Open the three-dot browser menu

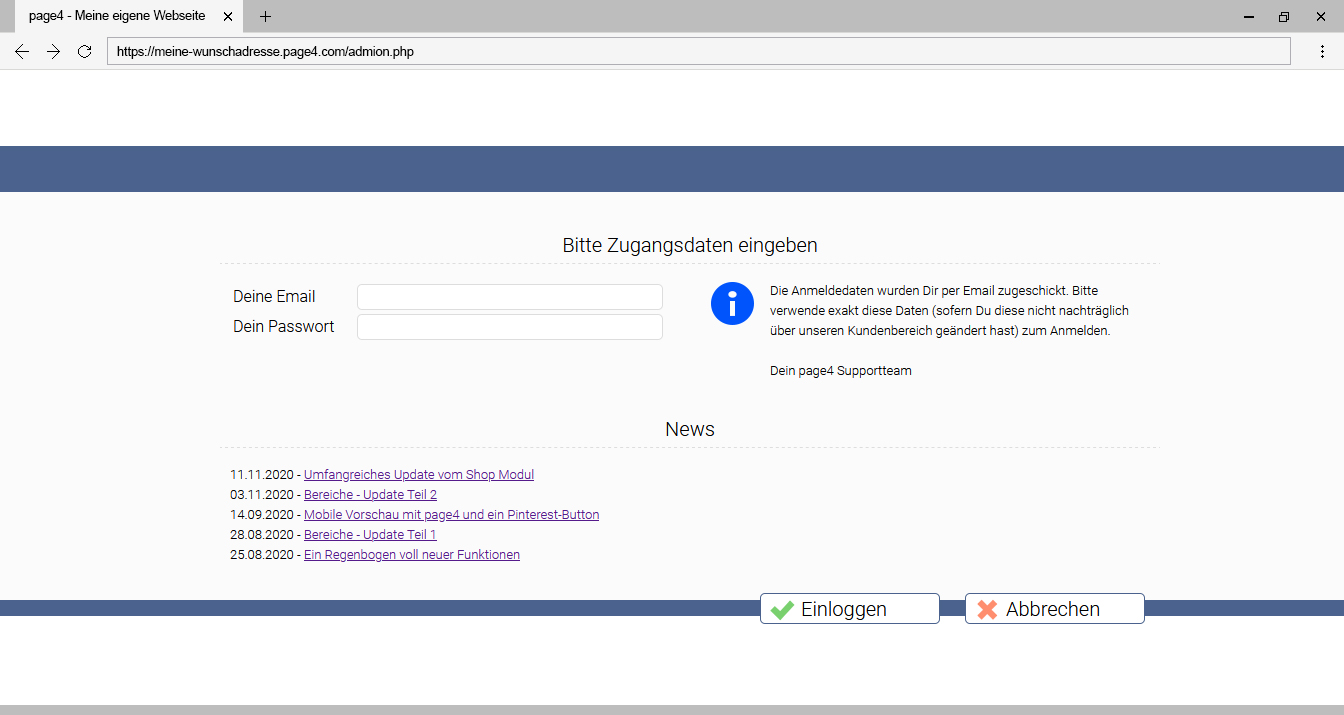(x=1322, y=51)
